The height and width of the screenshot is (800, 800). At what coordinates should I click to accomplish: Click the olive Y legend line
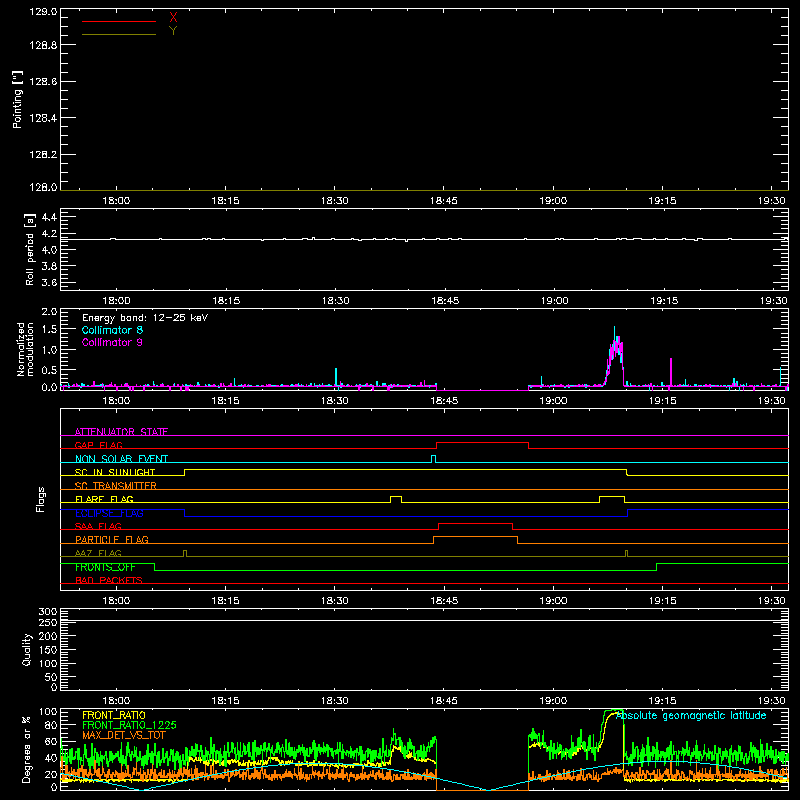pyautogui.click(x=119, y=34)
